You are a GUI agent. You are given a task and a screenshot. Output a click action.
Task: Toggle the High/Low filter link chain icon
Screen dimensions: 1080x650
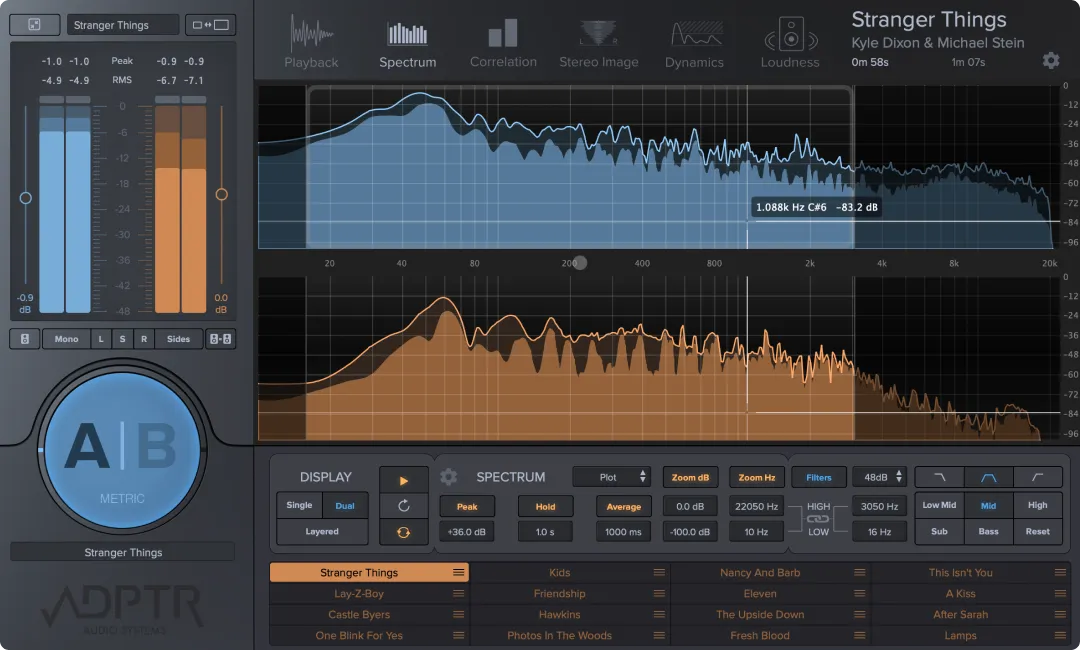pyautogui.click(x=818, y=518)
